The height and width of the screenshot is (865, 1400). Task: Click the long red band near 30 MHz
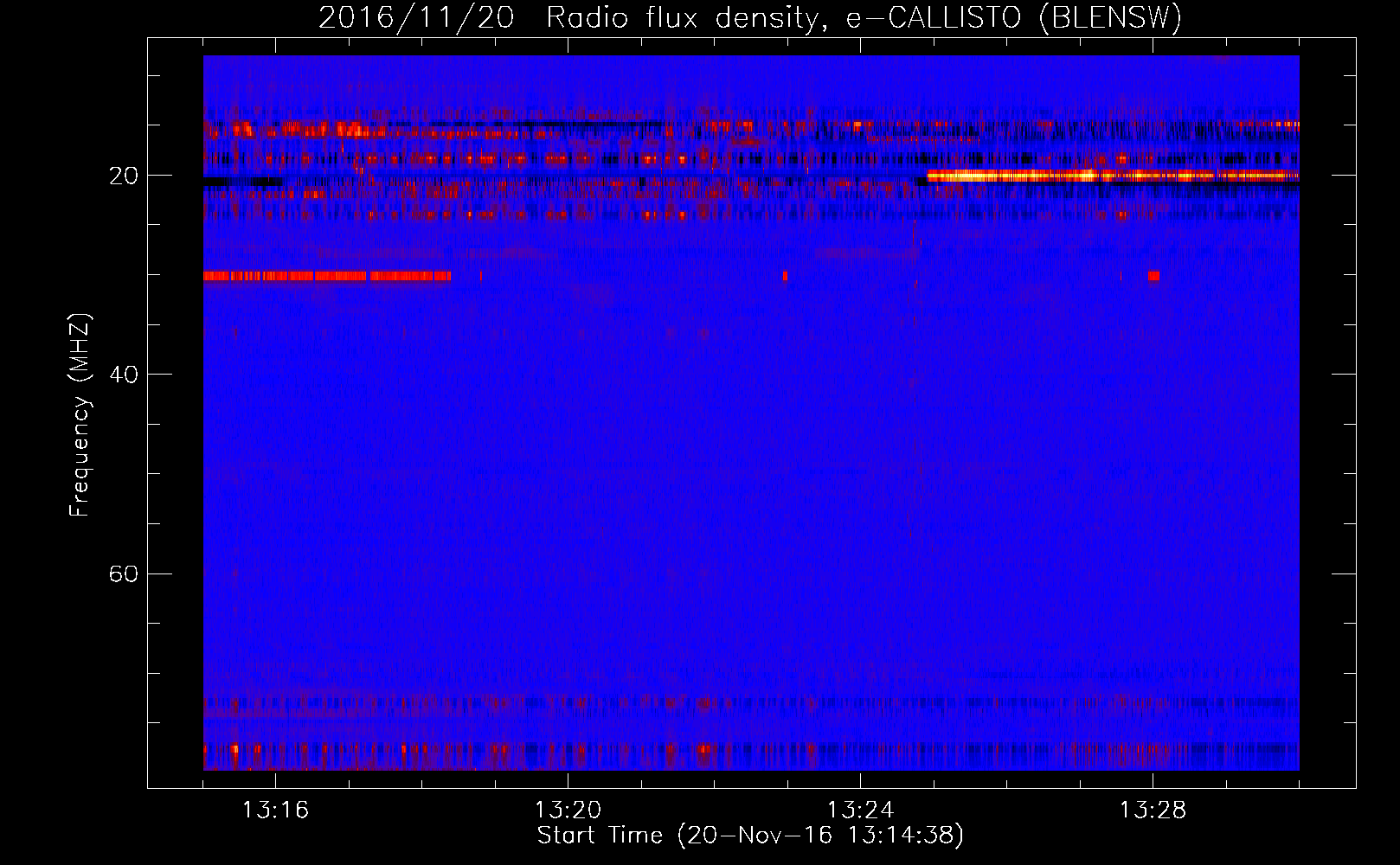click(x=327, y=276)
